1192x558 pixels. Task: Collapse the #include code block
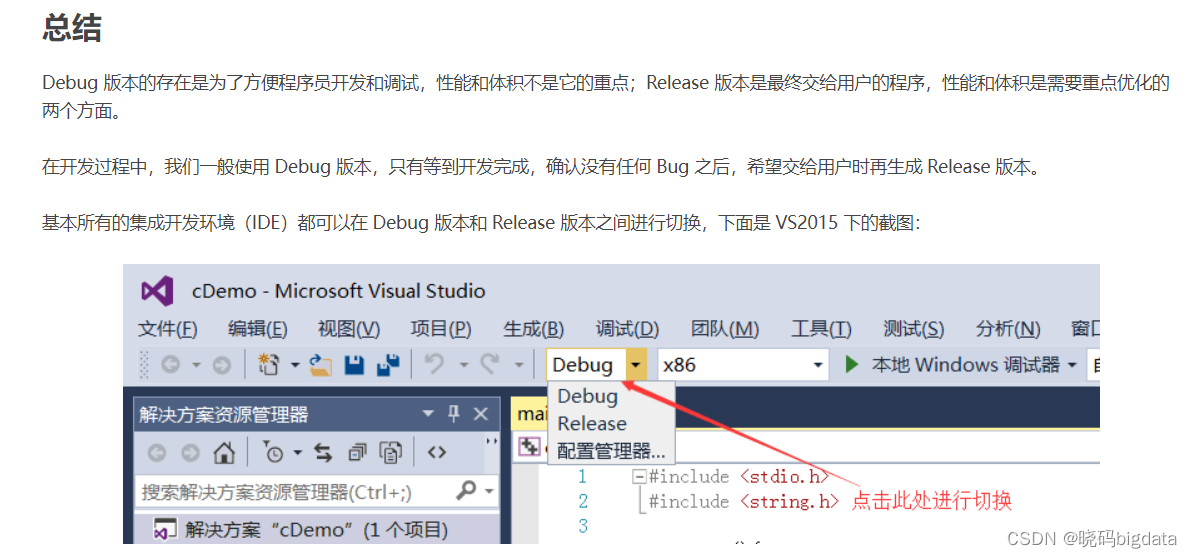click(x=639, y=477)
